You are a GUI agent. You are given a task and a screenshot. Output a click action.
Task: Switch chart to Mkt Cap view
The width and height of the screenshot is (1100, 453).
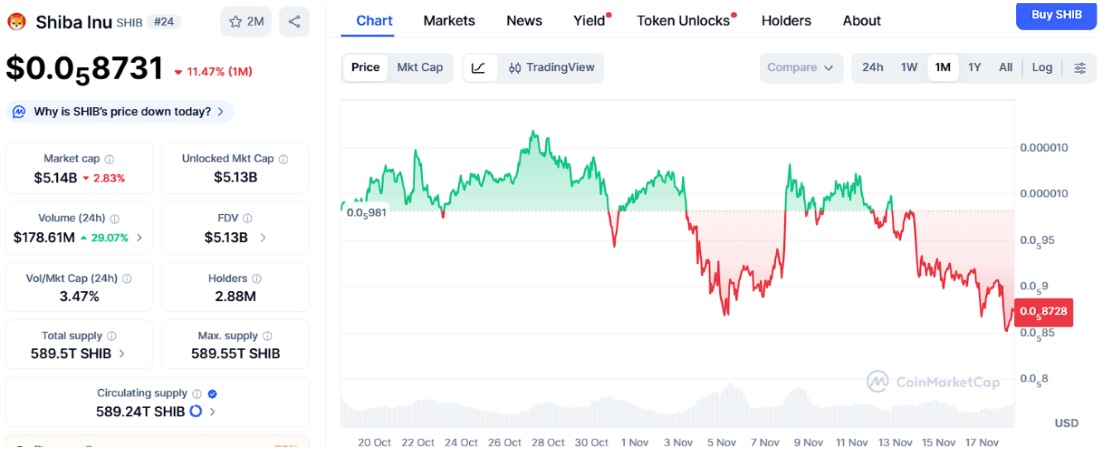click(420, 67)
